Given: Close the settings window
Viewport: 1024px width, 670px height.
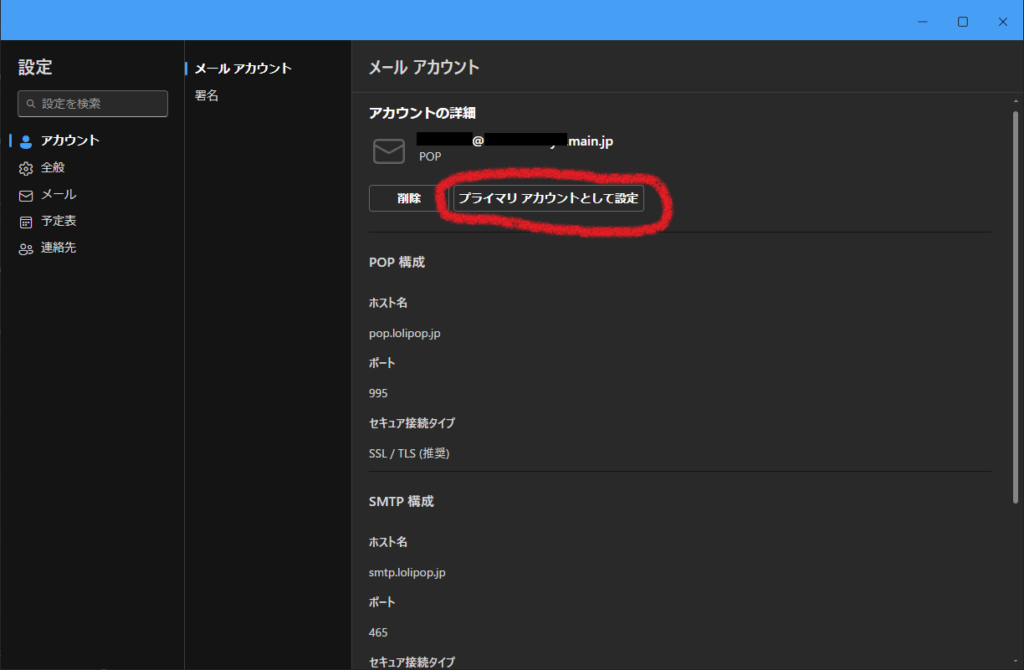Looking at the screenshot, I should click(x=1002, y=21).
